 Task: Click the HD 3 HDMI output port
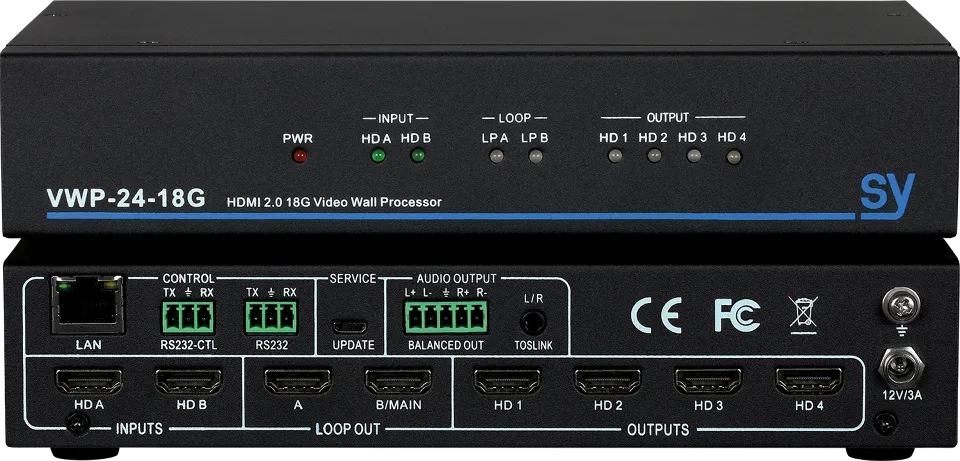coord(708,380)
